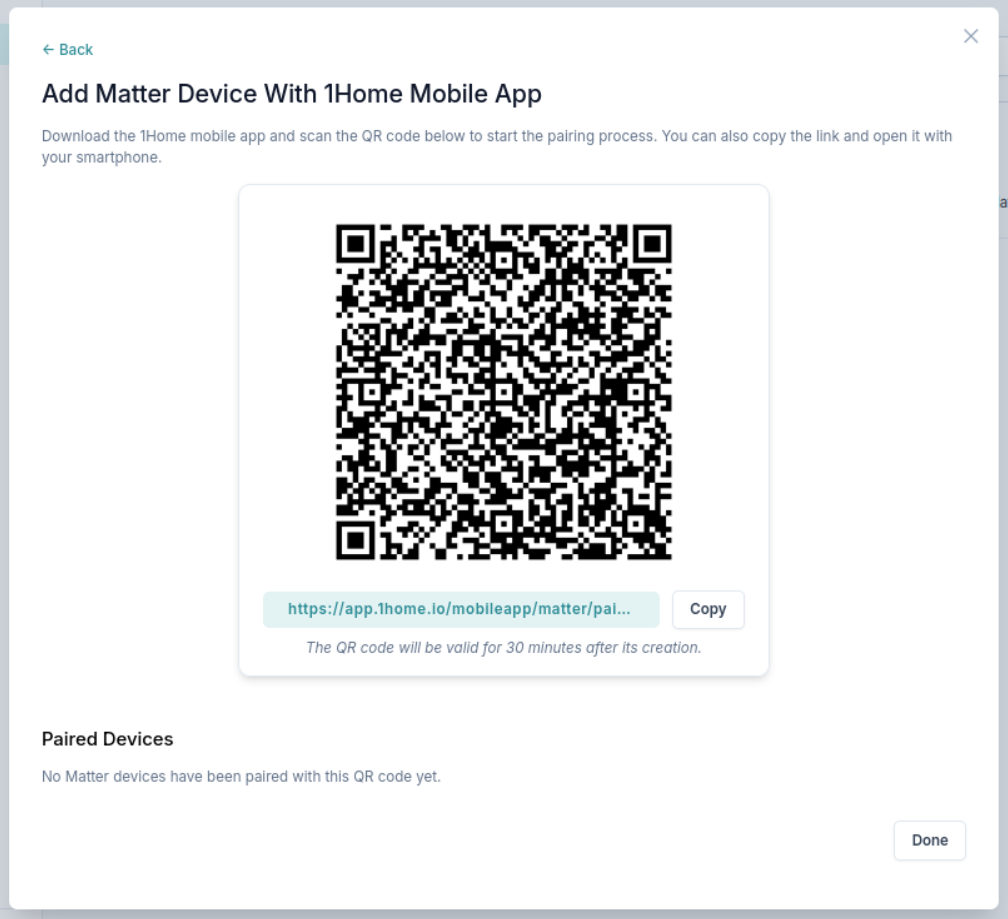The height and width of the screenshot is (919, 1008).
Task: Click the Copy button beside the link
Action: (x=707, y=609)
